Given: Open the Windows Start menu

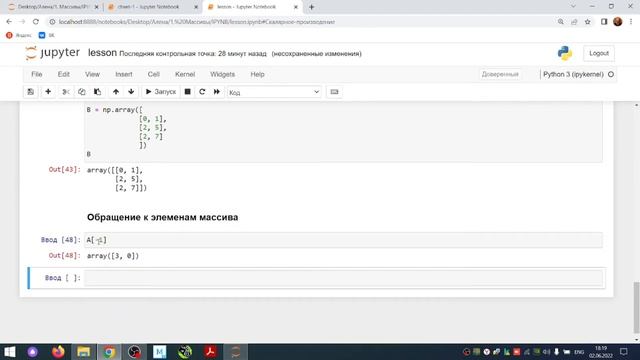Looking at the screenshot, I should coord(9,352).
